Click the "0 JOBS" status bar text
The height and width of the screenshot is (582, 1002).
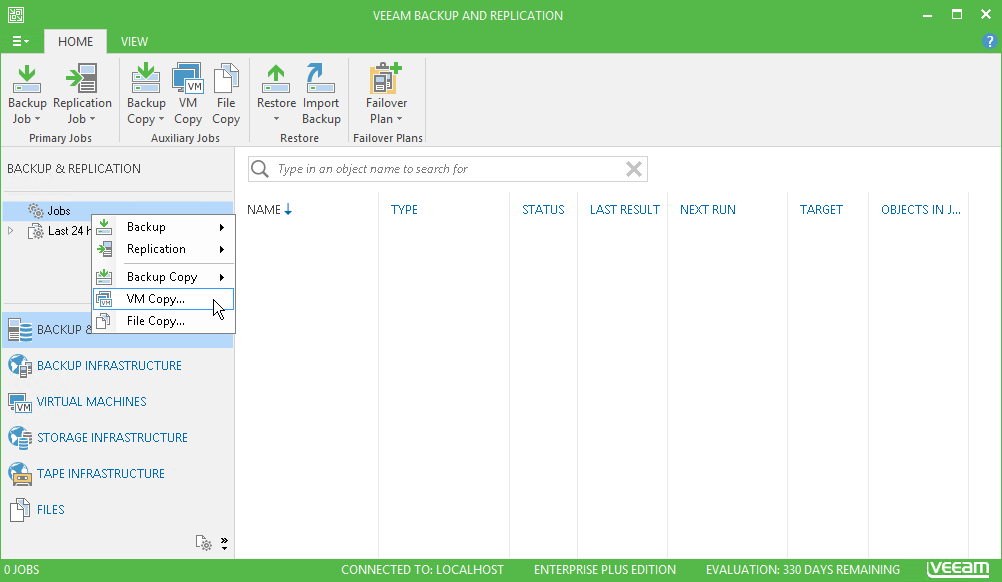22,570
